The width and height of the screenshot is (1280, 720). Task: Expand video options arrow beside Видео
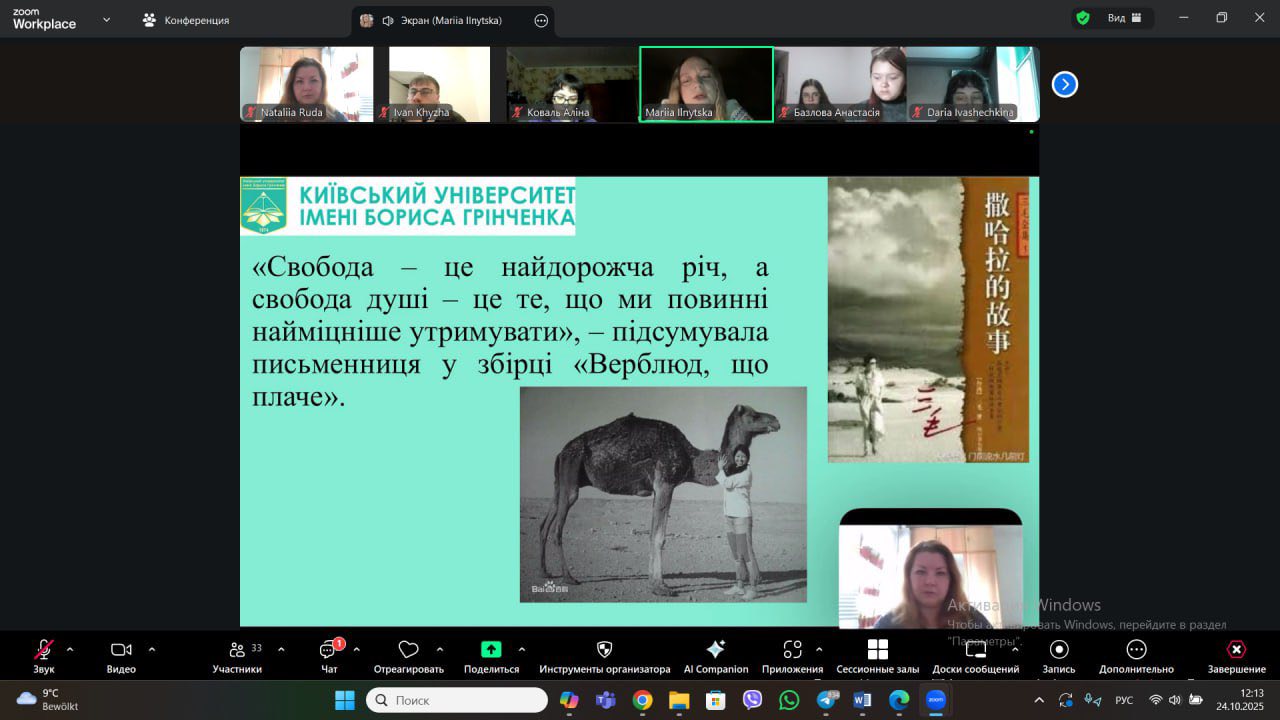[x=152, y=649]
